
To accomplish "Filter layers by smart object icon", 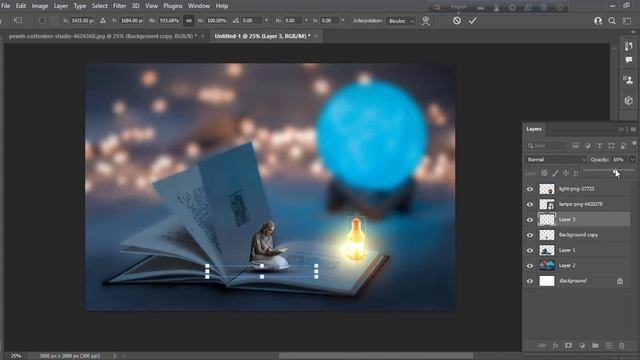I will click(x=623, y=146).
